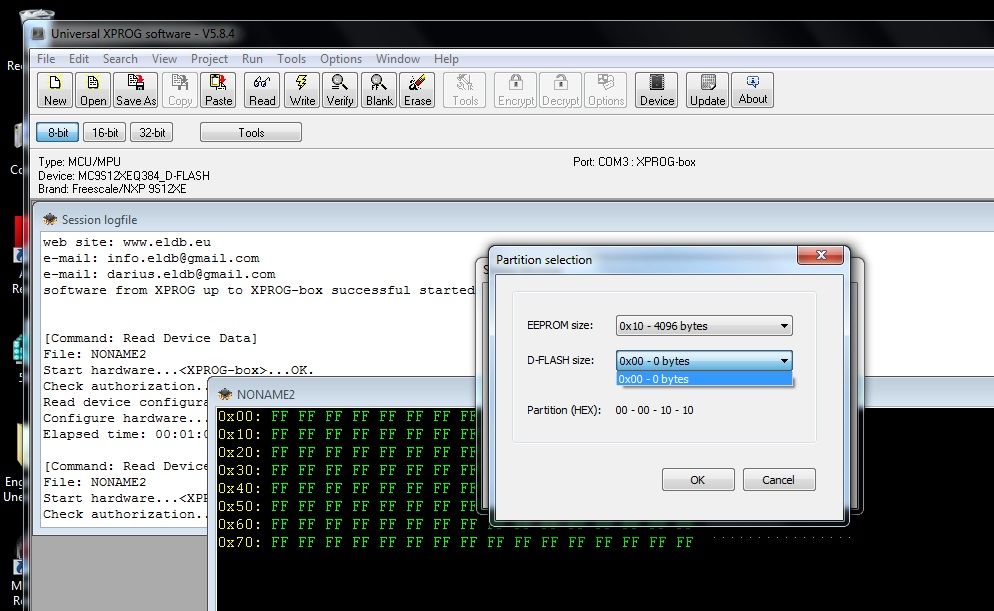Click the Blank check icon
This screenshot has width=994, height=611.
[379, 90]
